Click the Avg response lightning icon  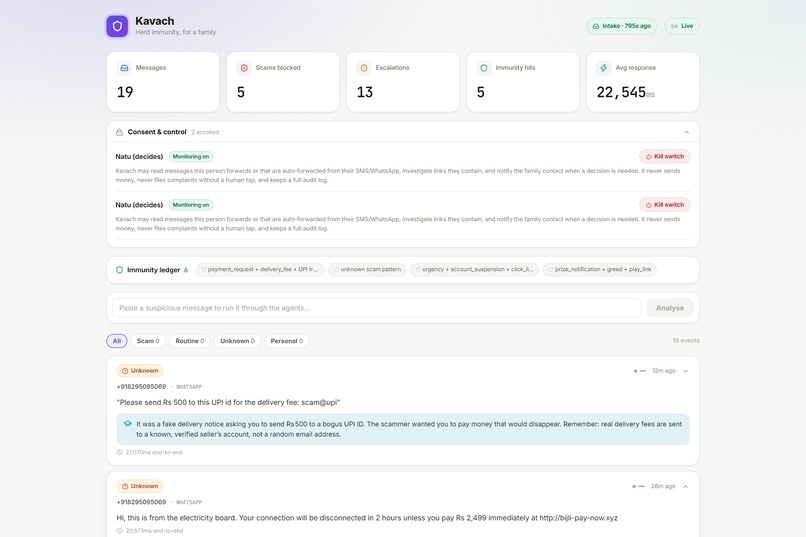pos(604,68)
